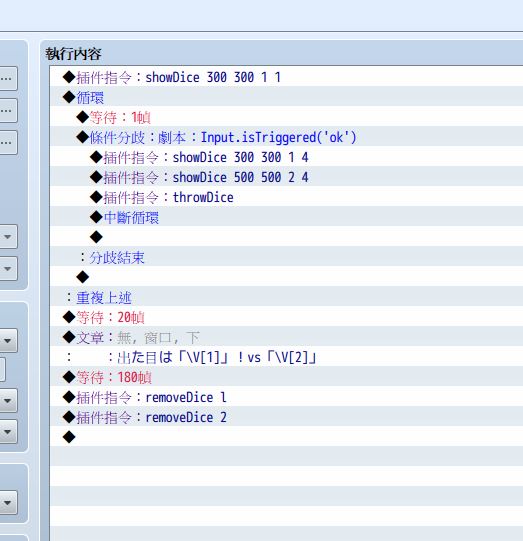523x541 pixels.
Task: Select the showDice 500 500 2 4 command
Action: click(x=286, y=177)
